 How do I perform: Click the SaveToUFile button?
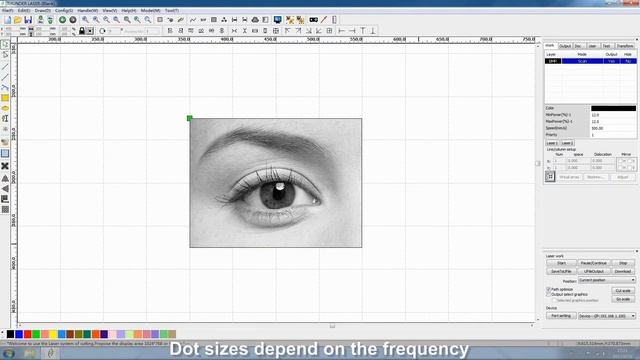pyautogui.click(x=561, y=271)
